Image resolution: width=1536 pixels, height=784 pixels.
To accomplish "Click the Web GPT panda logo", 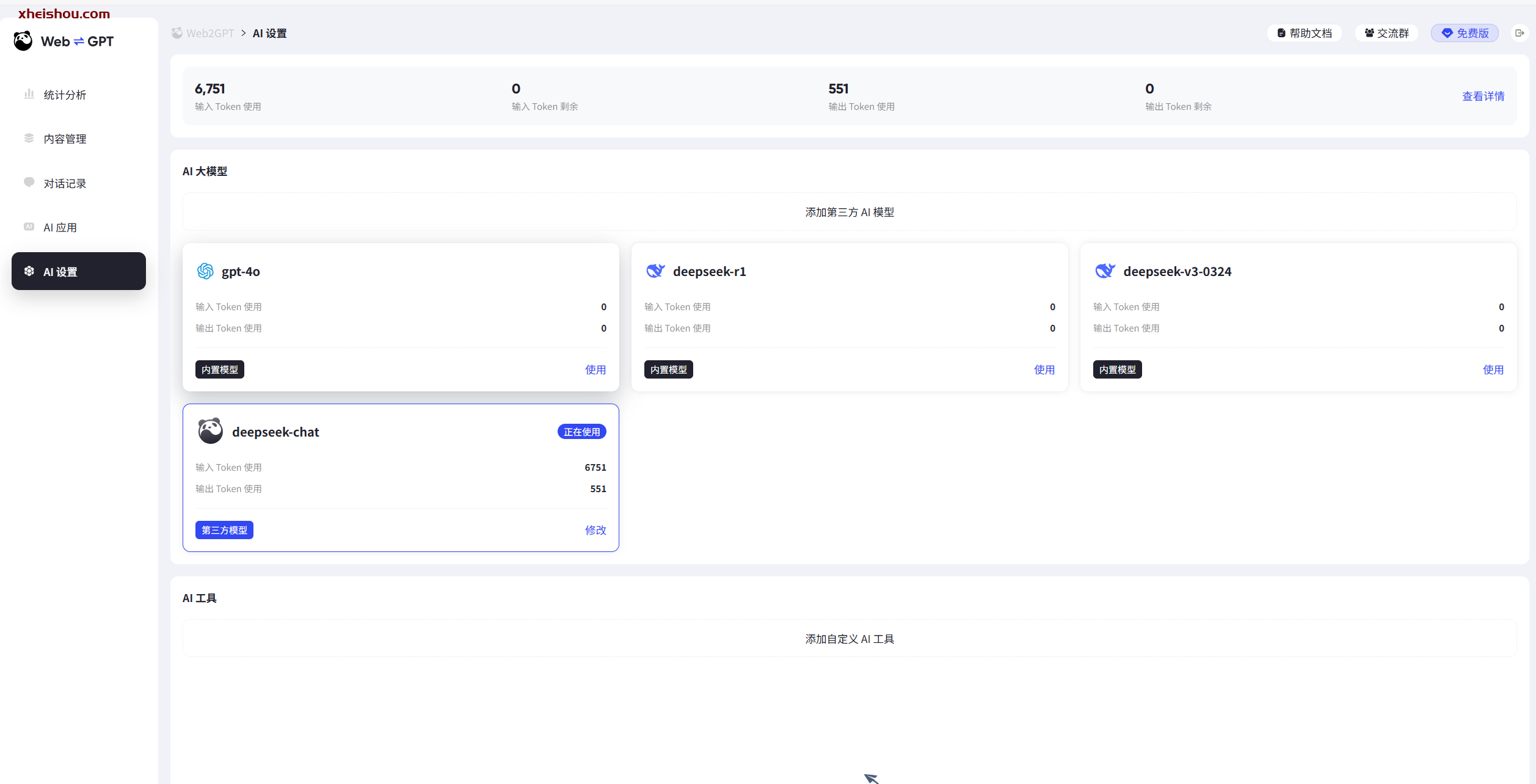I will 23,41.
